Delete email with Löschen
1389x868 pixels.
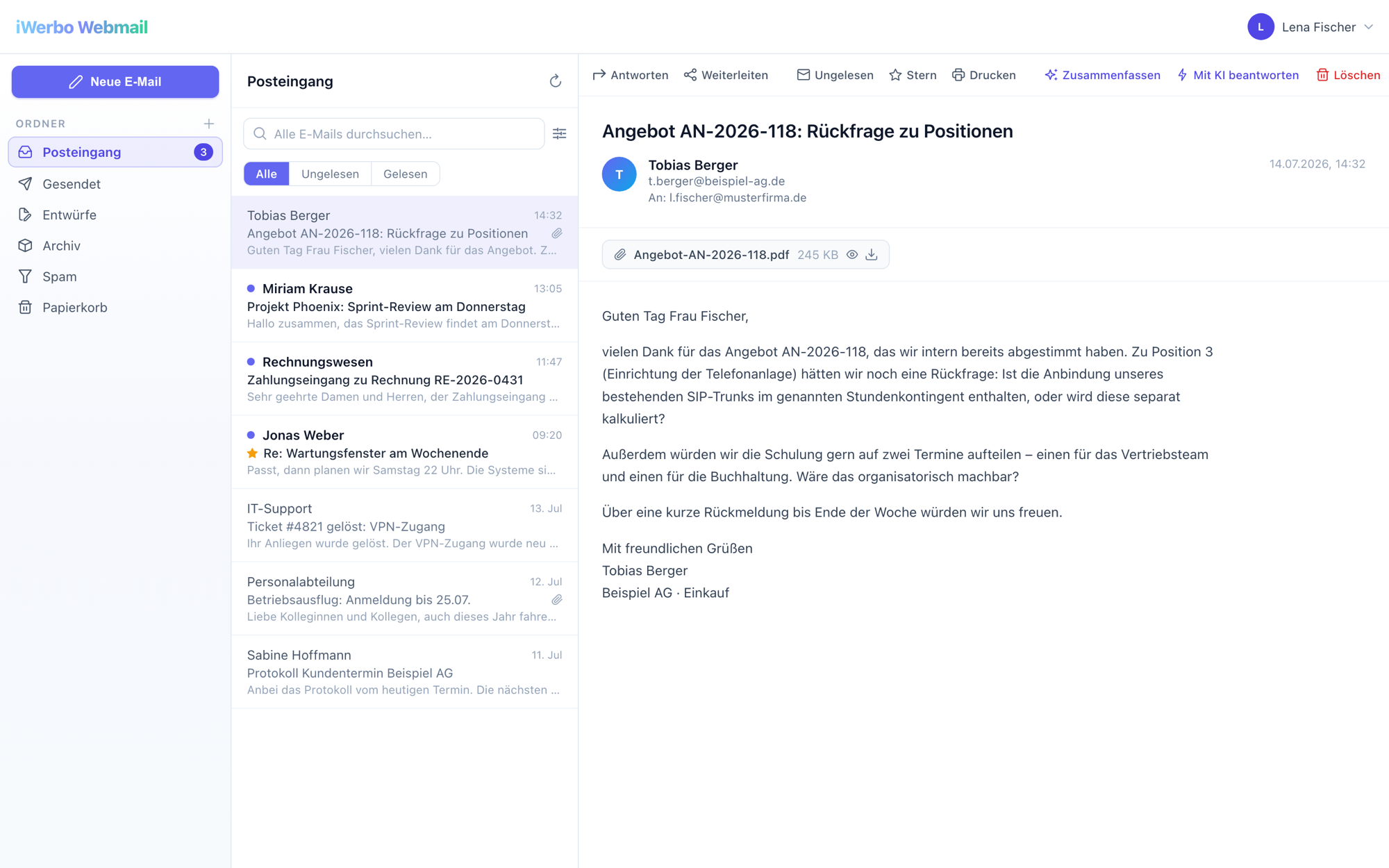tap(1348, 75)
